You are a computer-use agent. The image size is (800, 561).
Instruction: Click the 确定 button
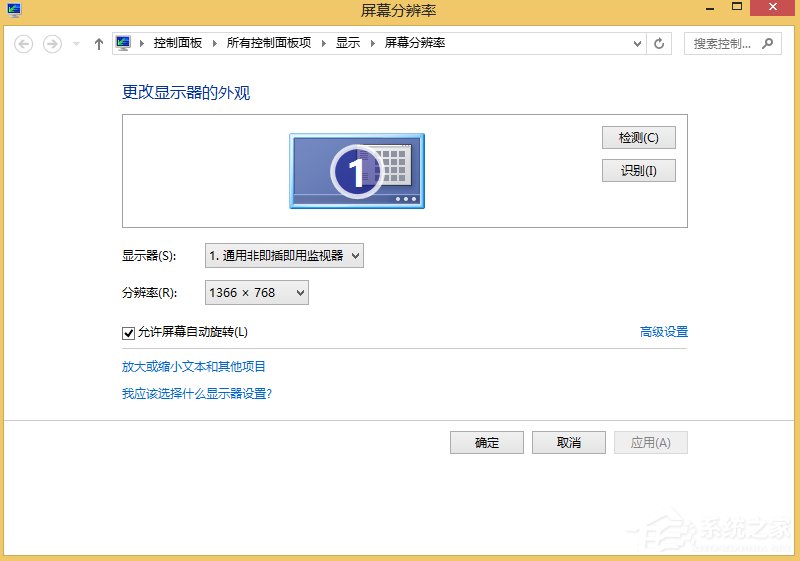[487, 443]
